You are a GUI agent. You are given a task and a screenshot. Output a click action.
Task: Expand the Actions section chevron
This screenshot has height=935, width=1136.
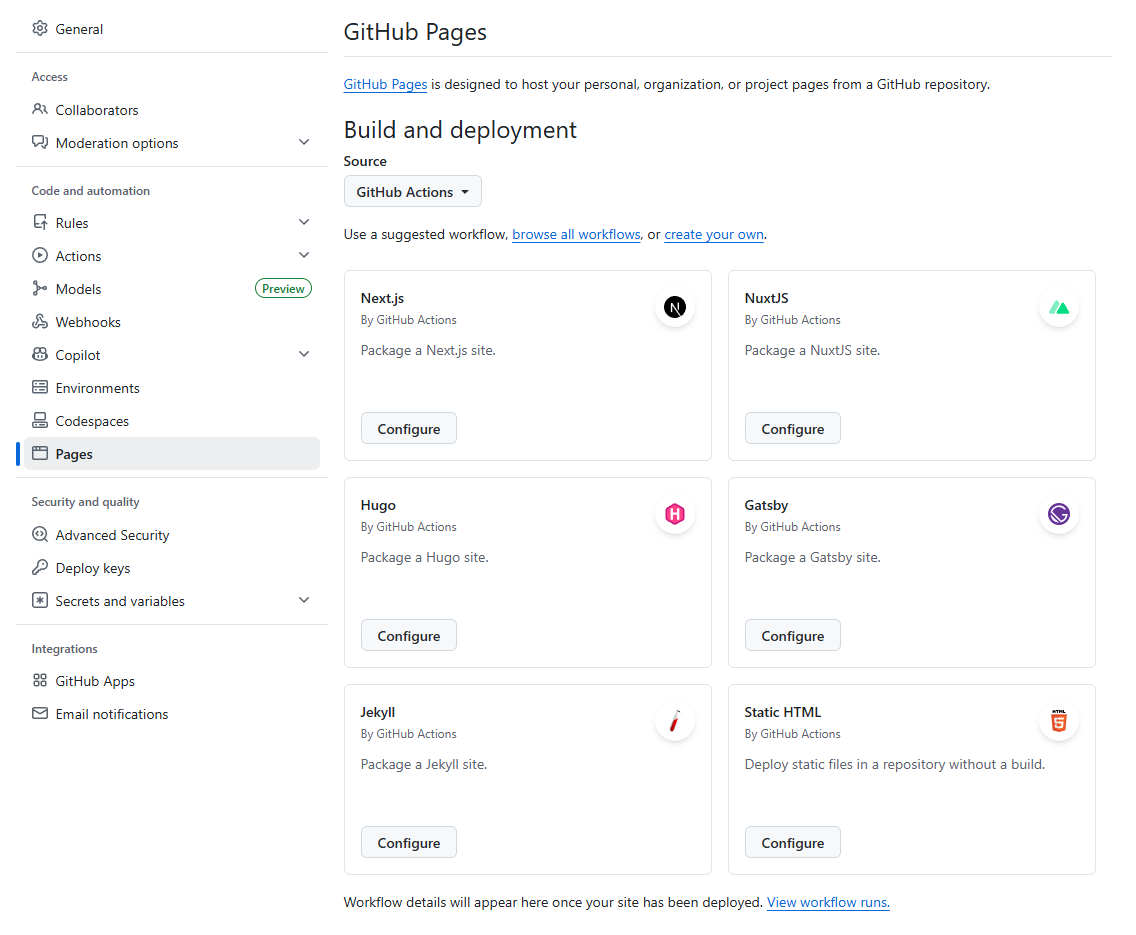[304, 255]
